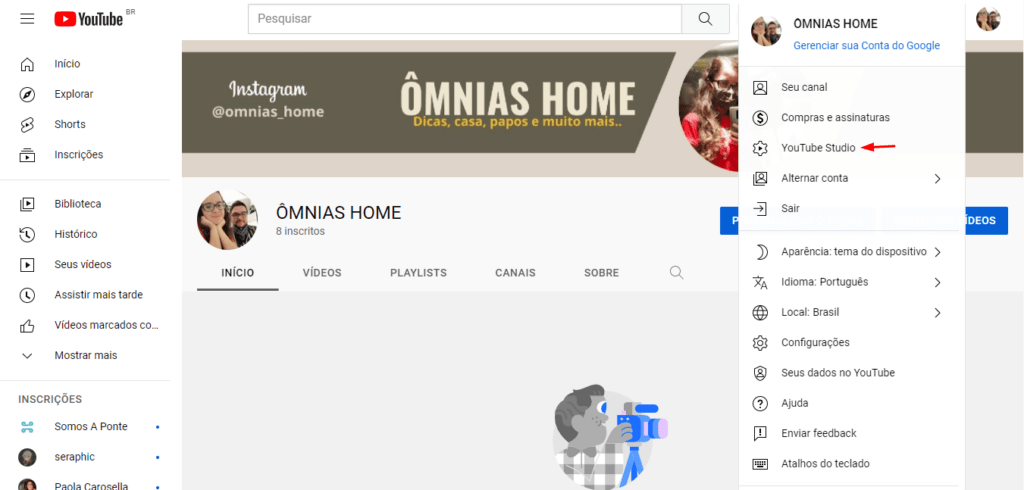Switch to the VÍDEOS channel tab
The image size is (1024, 490).
pyautogui.click(x=322, y=272)
